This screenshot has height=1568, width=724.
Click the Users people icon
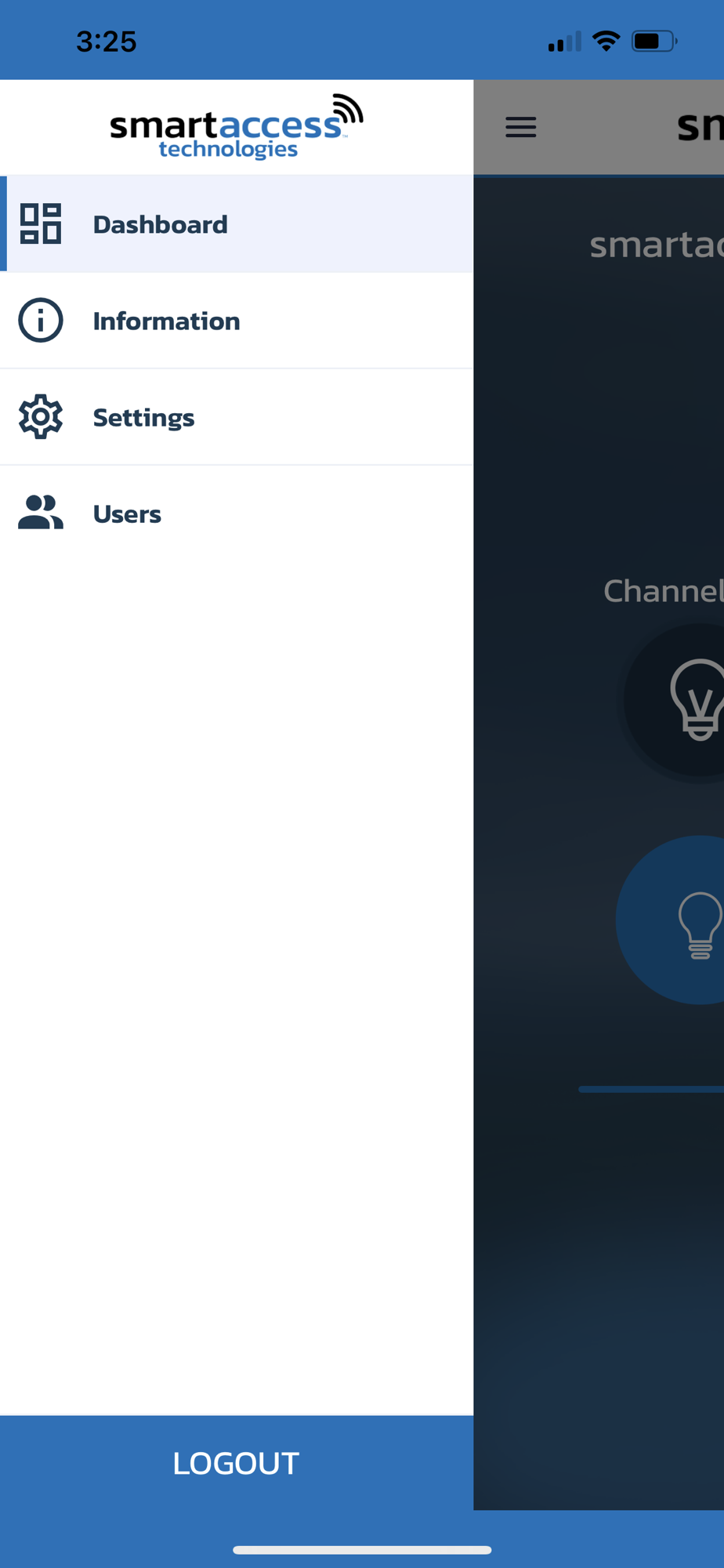(x=41, y=513)
